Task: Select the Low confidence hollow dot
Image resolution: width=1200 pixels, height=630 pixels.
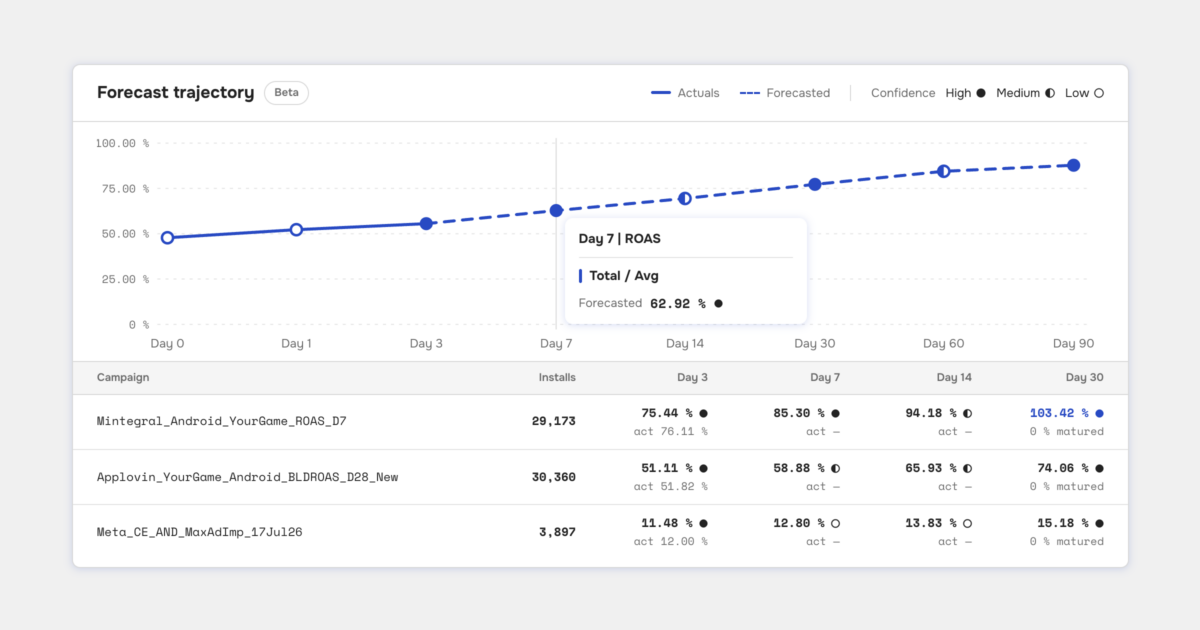Action: [1099, 93]
